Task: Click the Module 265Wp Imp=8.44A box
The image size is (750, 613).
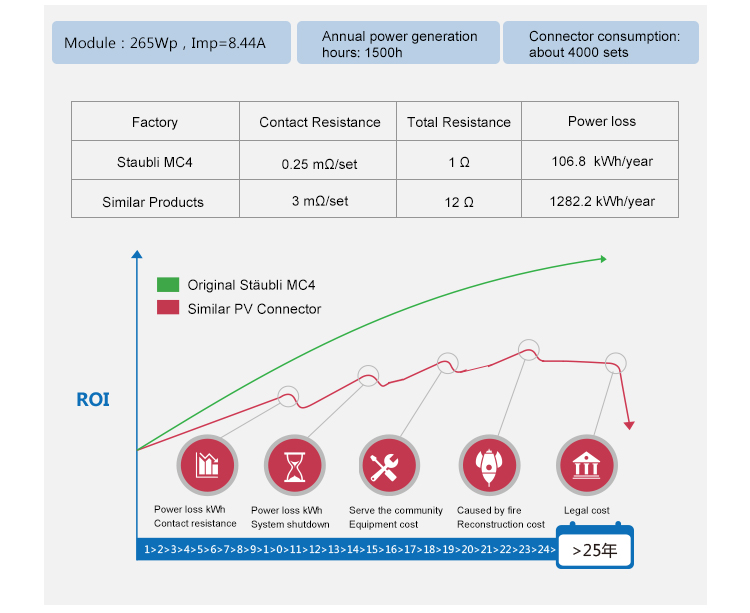Action: click(171, 43)
